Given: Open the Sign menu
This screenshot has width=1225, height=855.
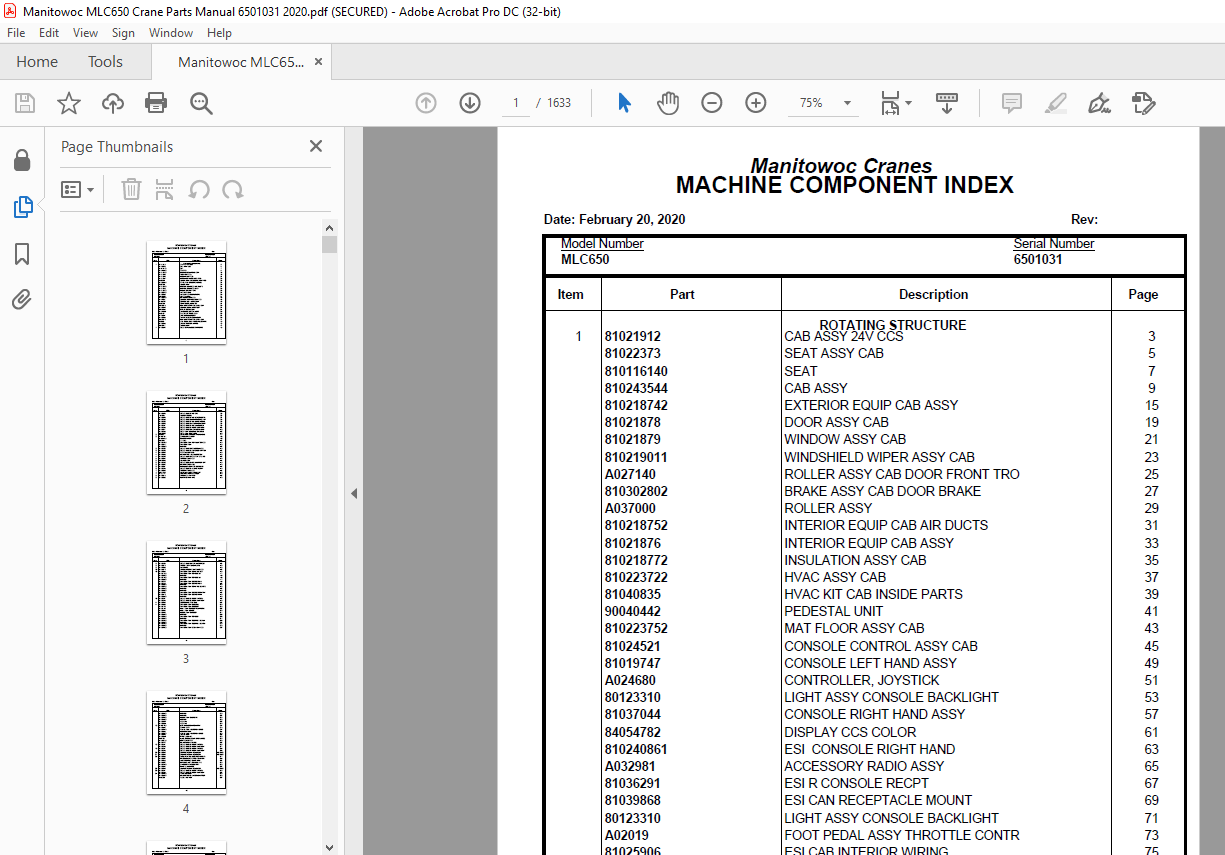Looking at the screenshot, I should (x=123, y=33).
